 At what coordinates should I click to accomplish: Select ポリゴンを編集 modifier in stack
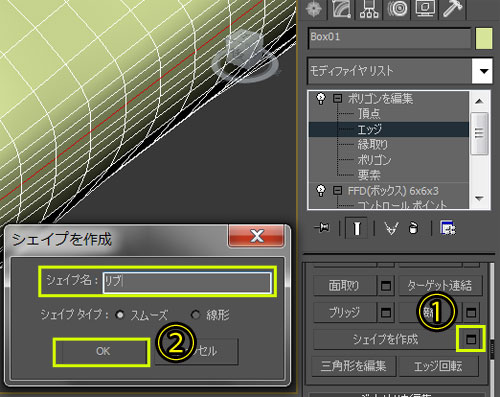click(x=380, y=98)
